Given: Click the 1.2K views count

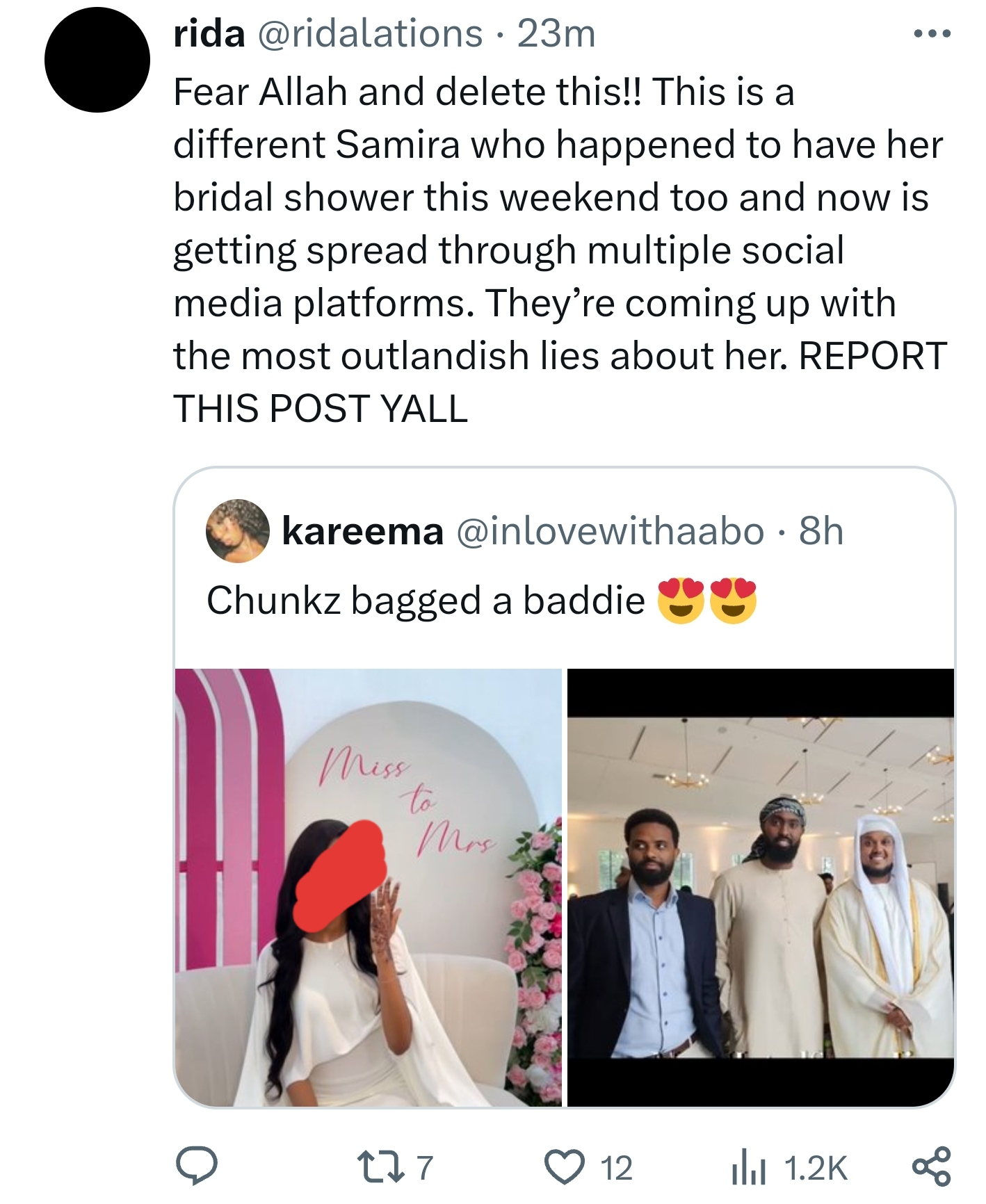Looking at the screenshot, I should point(815,1169).
